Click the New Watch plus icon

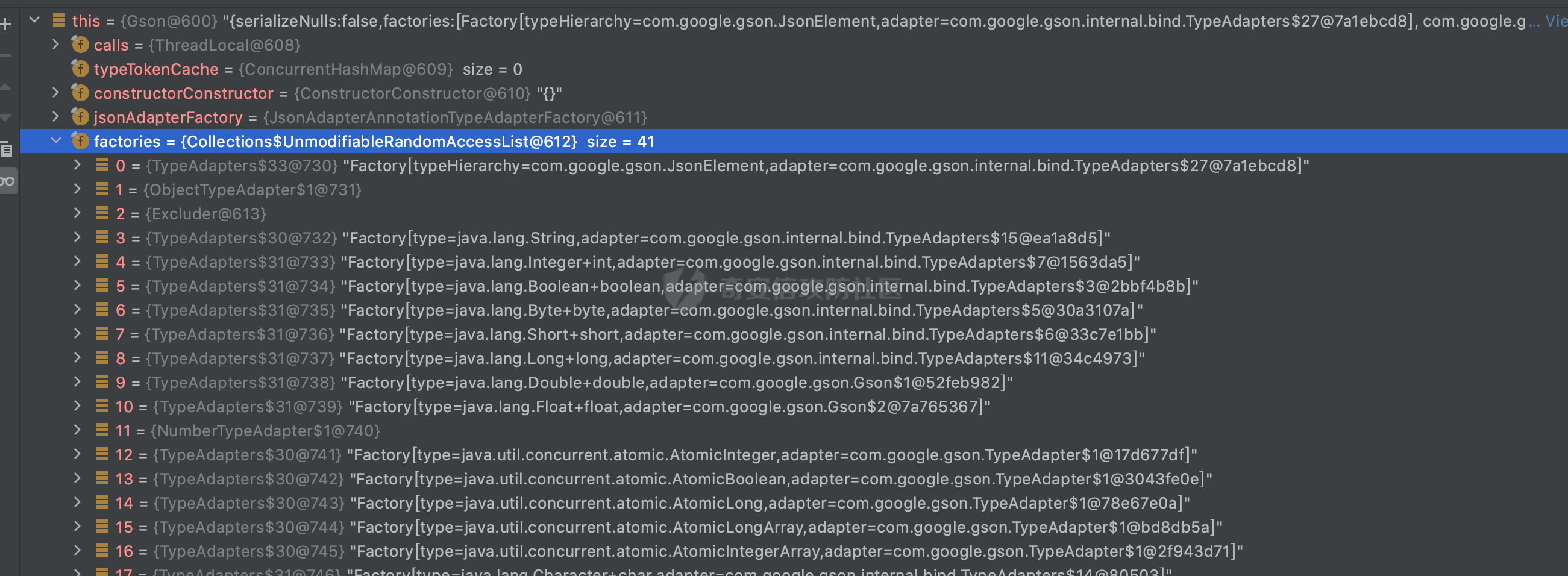click(6, 24)
